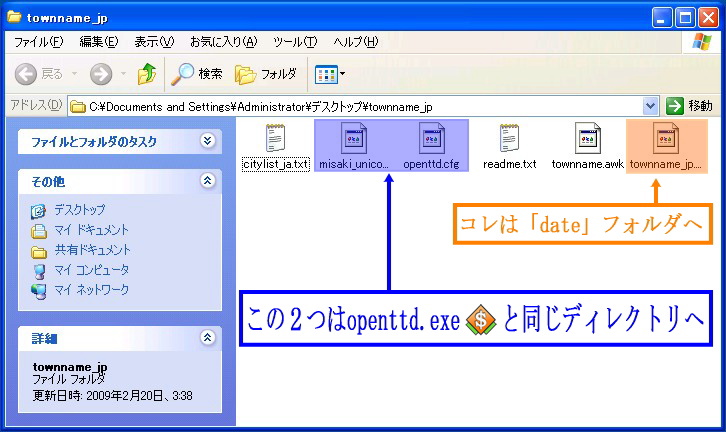
Task: Open the Back history dropdown arrow
Action: click(74, 74)
